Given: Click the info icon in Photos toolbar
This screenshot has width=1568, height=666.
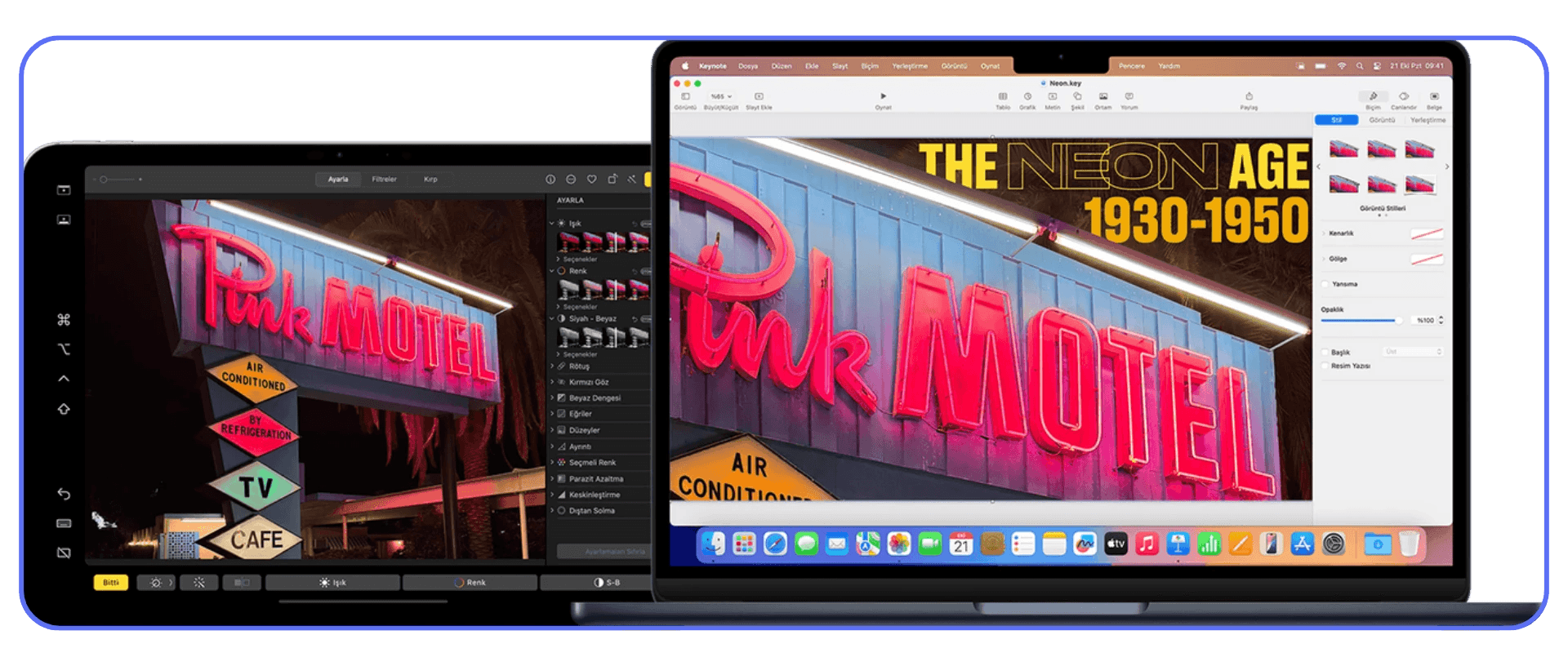Looking at the screenshot, I should (550, 179).
